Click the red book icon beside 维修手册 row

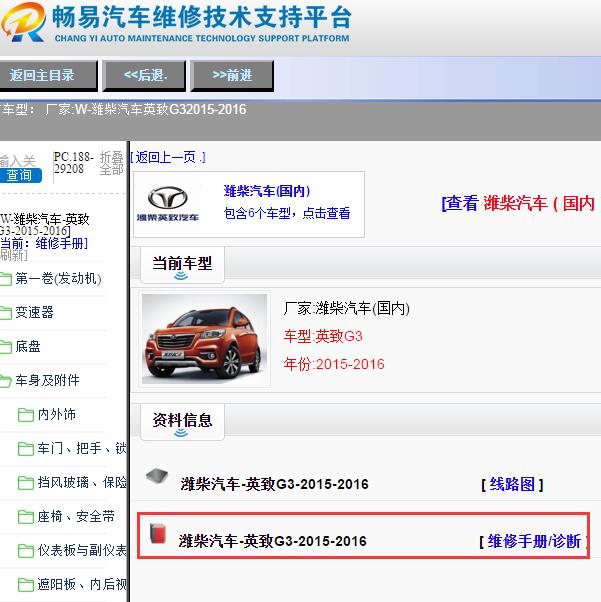point(158,533)
